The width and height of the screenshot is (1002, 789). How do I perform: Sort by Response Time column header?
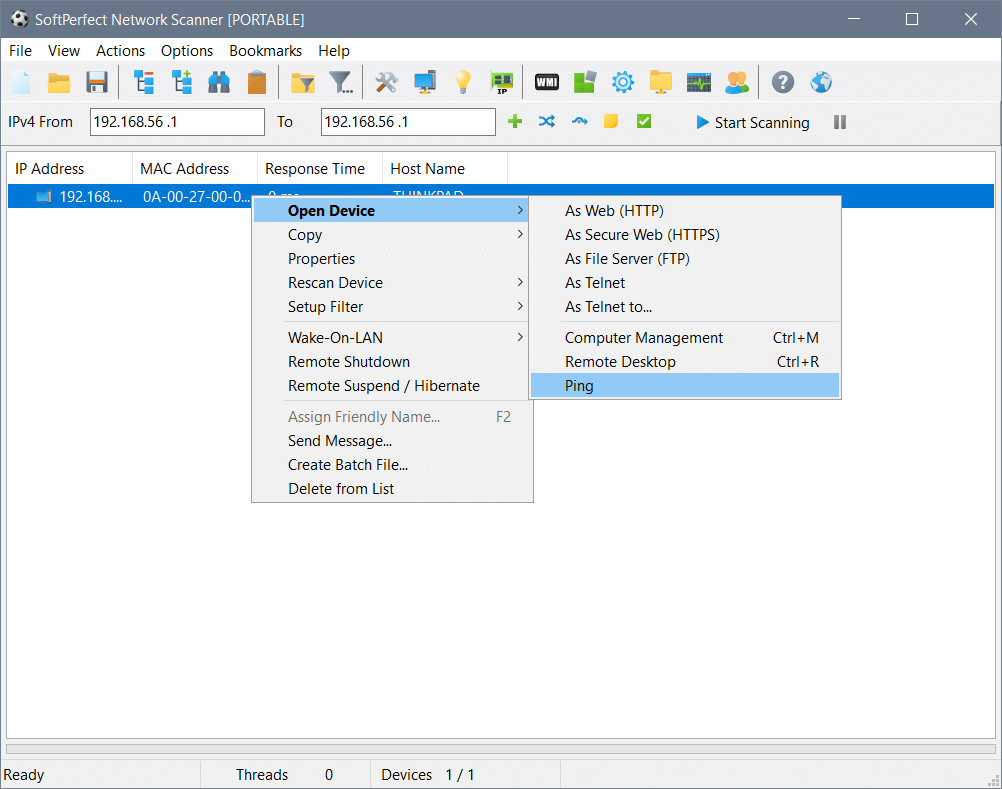tap(320, 169)
